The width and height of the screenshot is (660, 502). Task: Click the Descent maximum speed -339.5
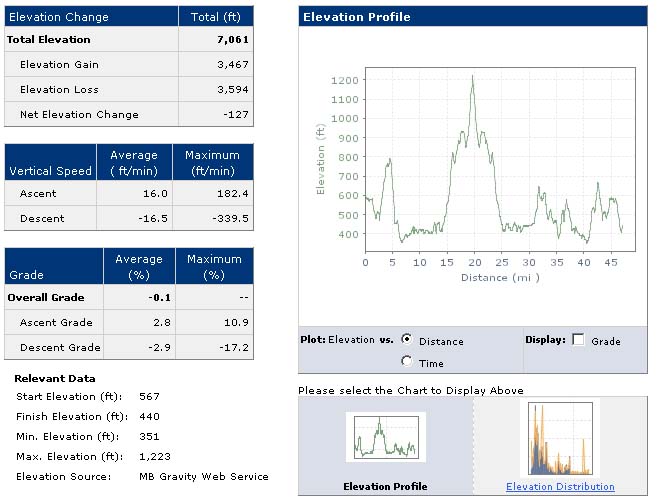point(230,218)
